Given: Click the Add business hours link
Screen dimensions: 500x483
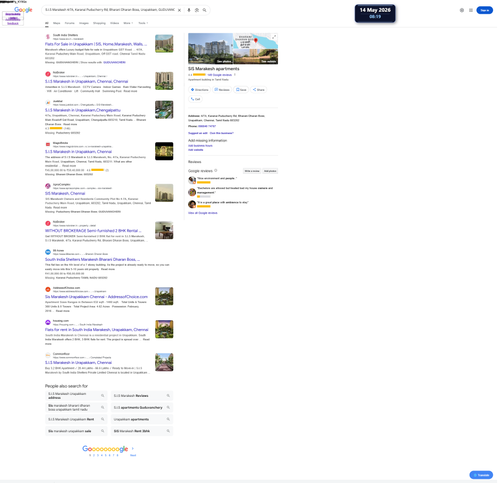Looking at the screenshot, I should tap(200, 146).
